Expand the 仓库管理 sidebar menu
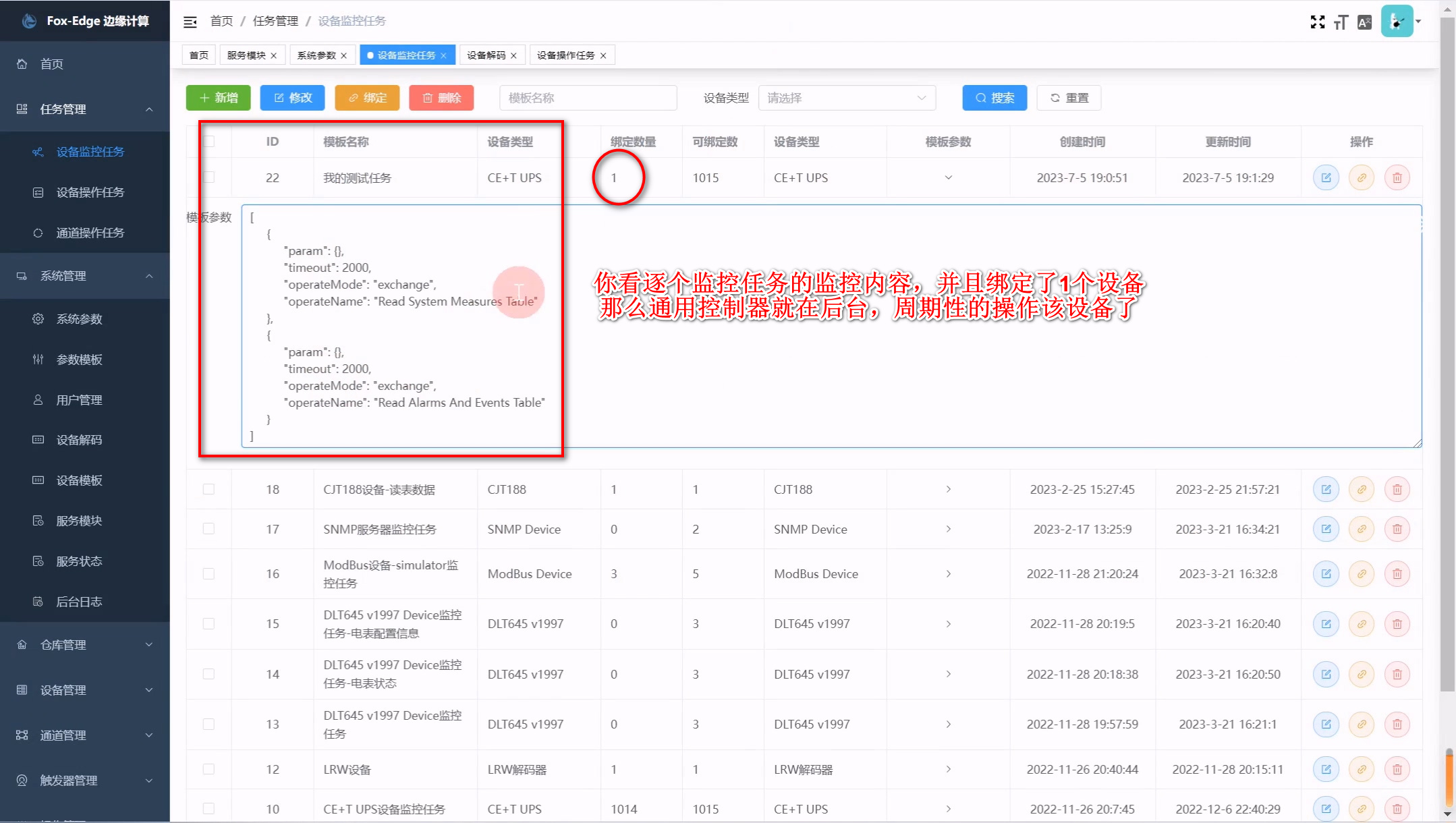Viewport: 1456px width, 823px height. tap(85, 645)
